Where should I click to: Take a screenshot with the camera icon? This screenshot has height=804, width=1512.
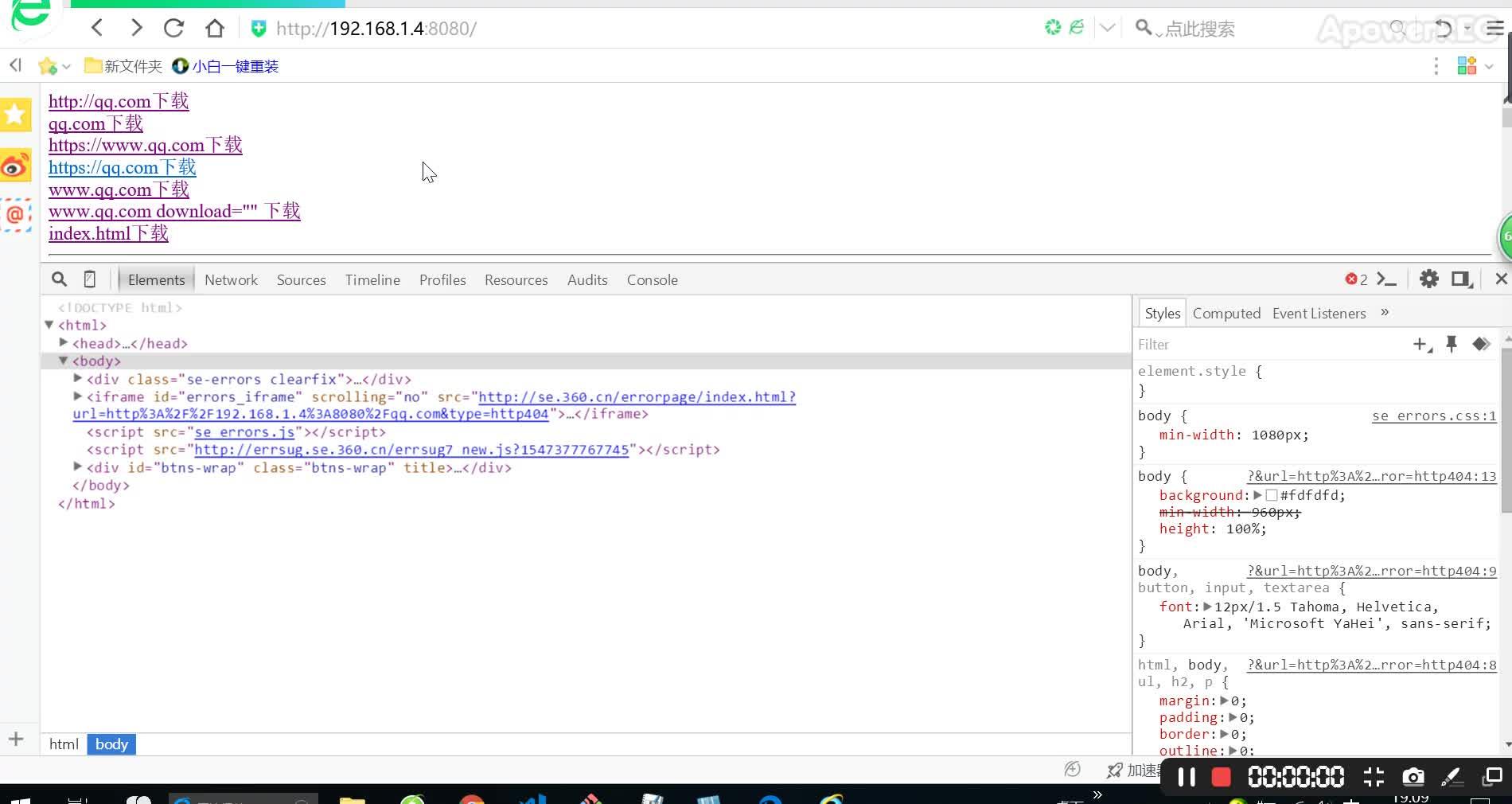1413,777
